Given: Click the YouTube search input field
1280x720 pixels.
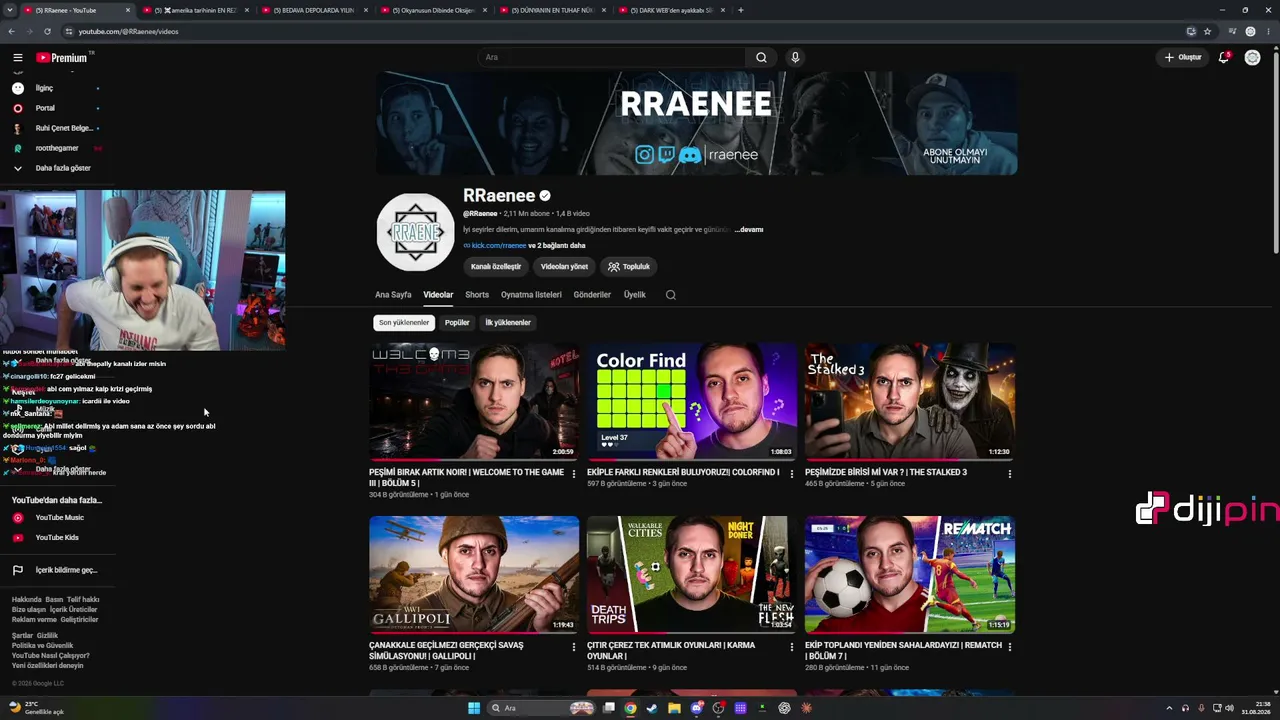Looking at the screenshot, I should coord(612,58).
